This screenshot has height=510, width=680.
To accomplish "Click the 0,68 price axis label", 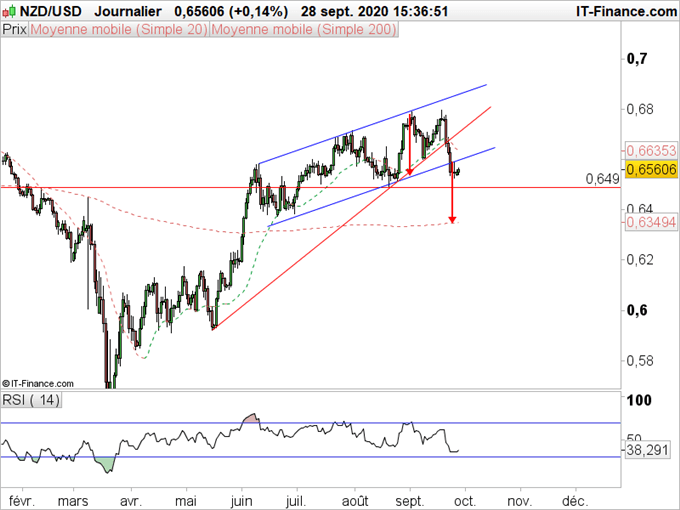I will pos(640,109).
